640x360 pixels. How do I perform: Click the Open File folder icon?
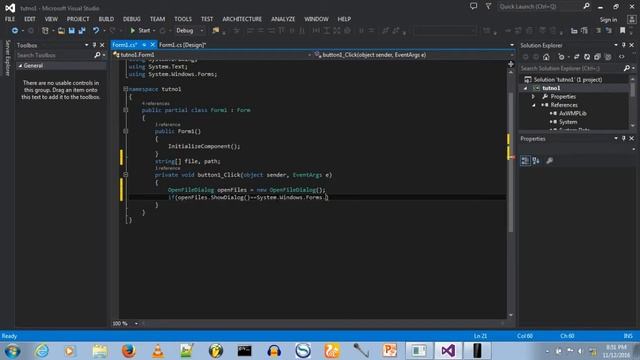coord(61,31)
